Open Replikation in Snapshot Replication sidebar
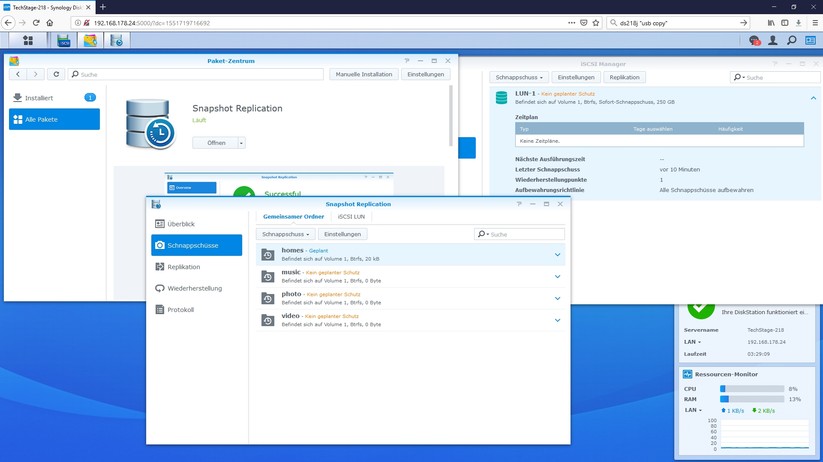The height and width of the screenshot is (462, 823). (x=183, y=267)
